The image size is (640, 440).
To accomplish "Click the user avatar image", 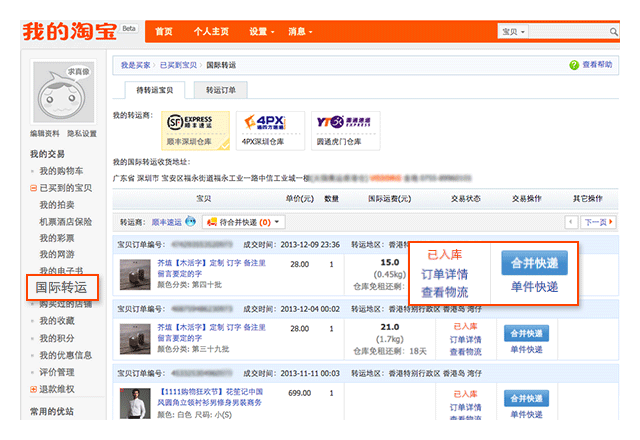I will (x=63, y=92).
